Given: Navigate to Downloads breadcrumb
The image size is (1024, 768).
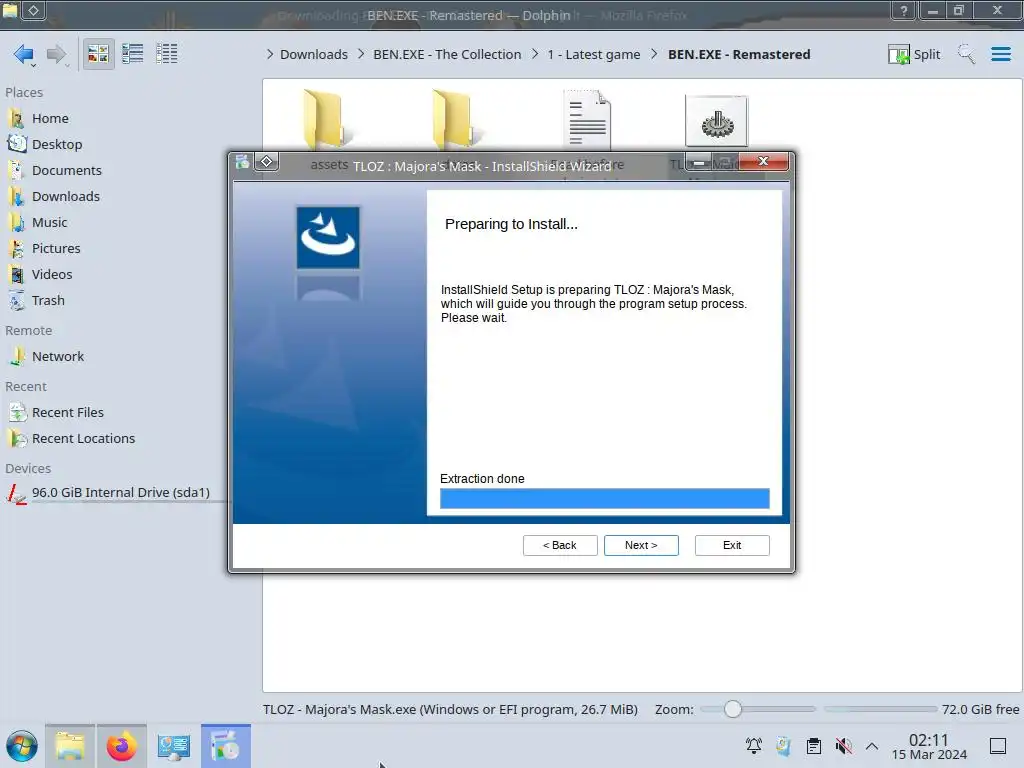Looking at the screenshot, I should pyautogui.click(x=313, y=54).
